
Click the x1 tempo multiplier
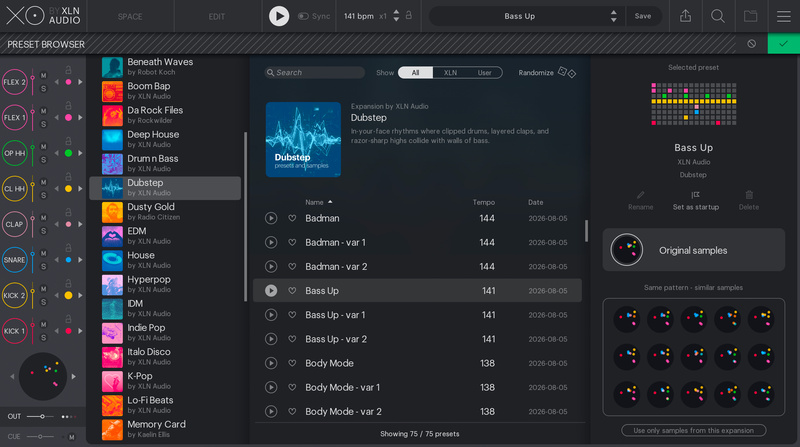[383, 16]
